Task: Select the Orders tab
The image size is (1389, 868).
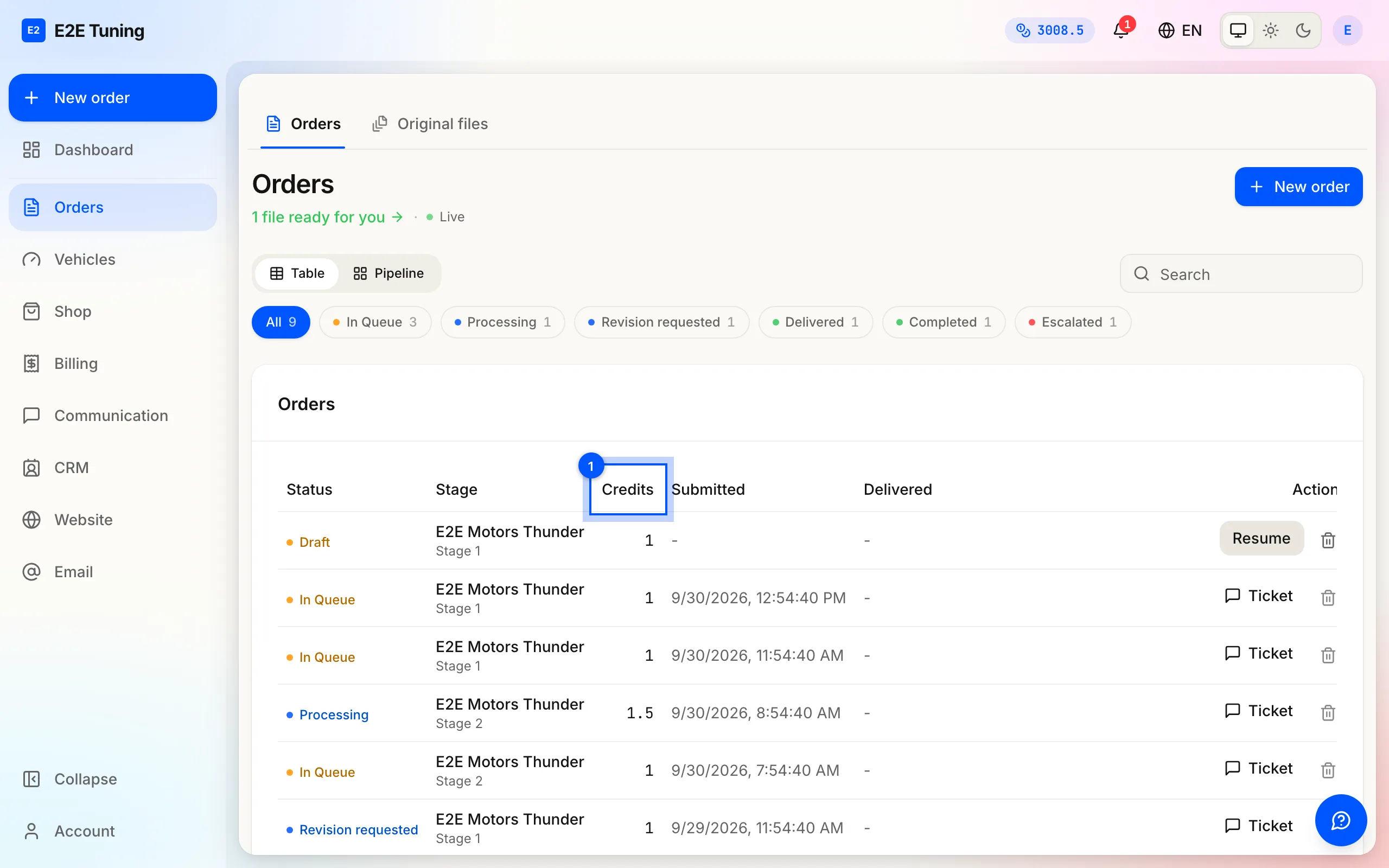Action: coord(303,124)
